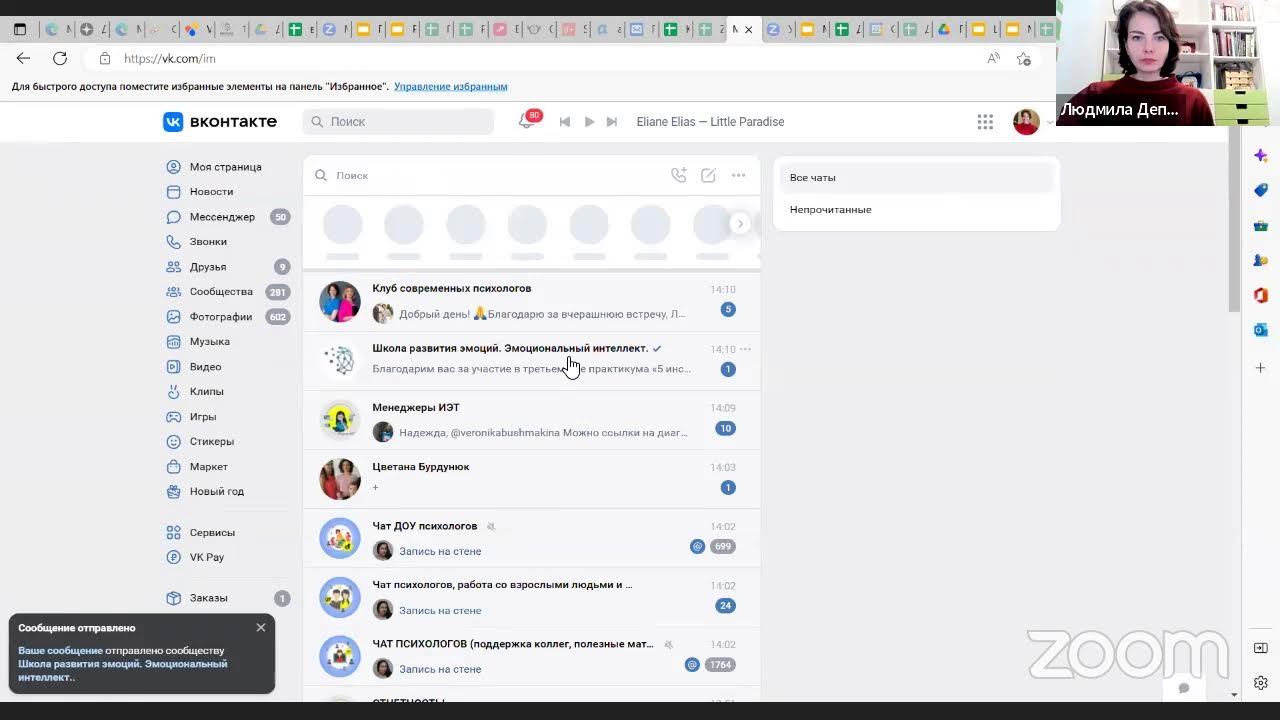Click the browser tab actions menu icon
Viewport: 1280px width, 720px height.
click(19, 30)
